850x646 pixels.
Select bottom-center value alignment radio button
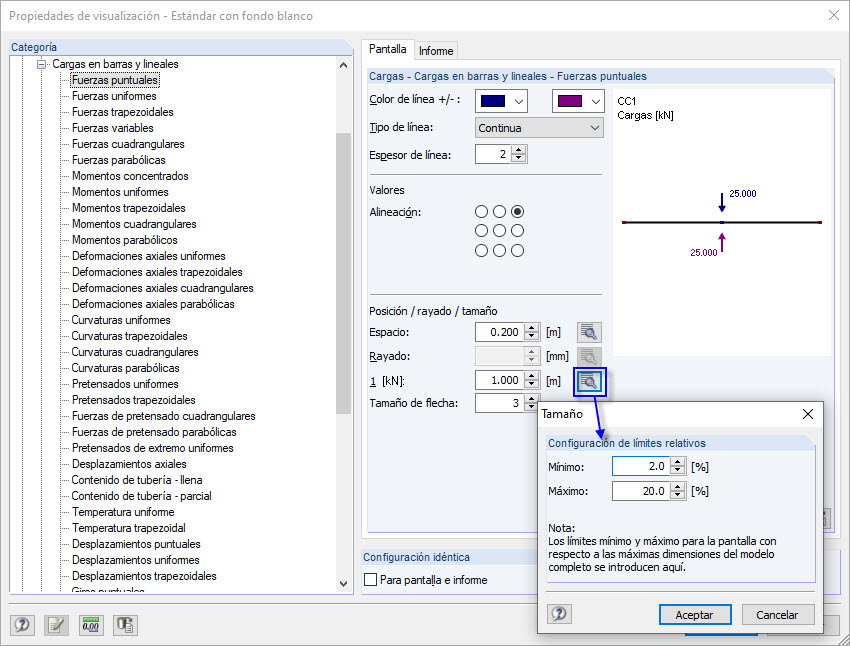click(x=499, y=250)
